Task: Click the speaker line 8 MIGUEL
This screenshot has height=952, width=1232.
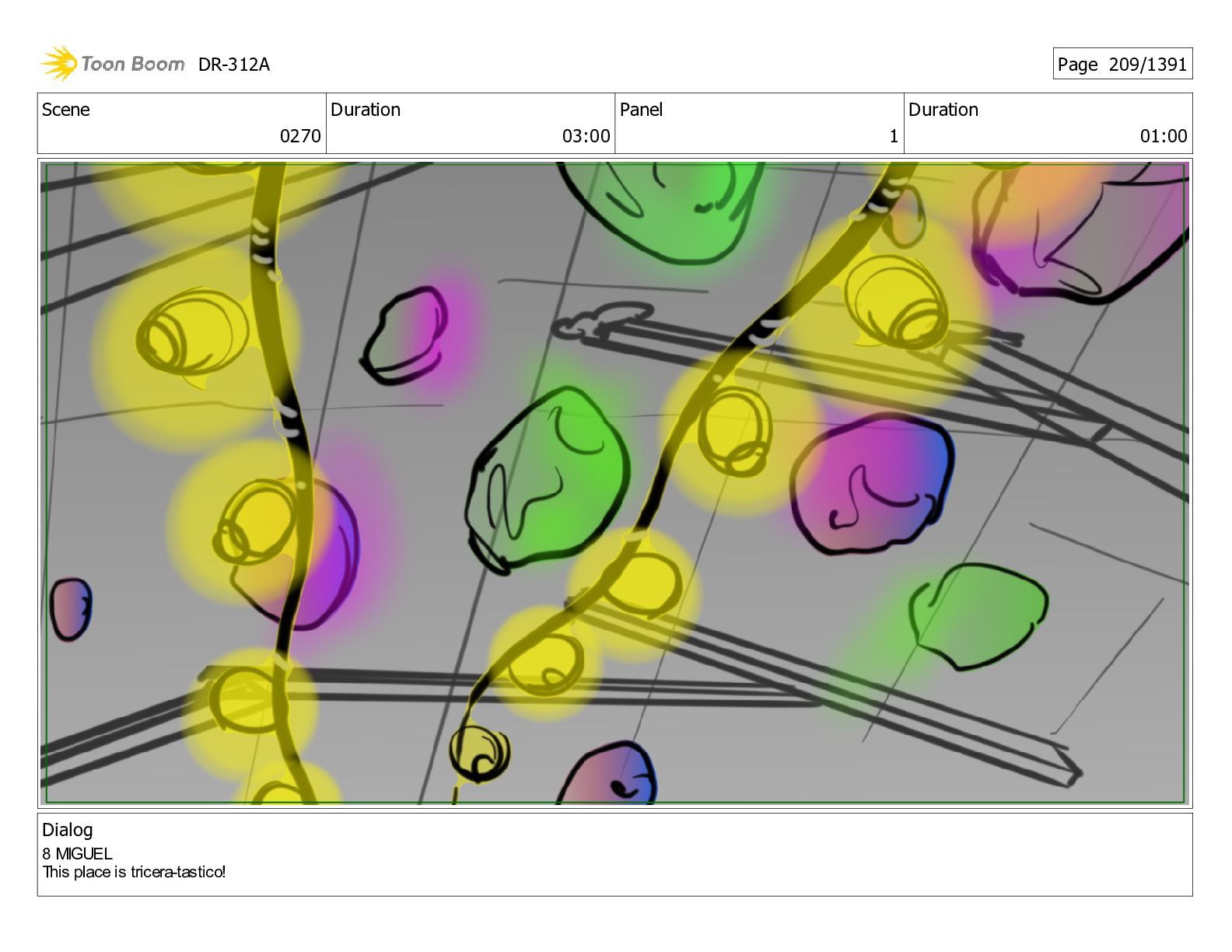Action: pyautogui.click(x=78, y=854)
